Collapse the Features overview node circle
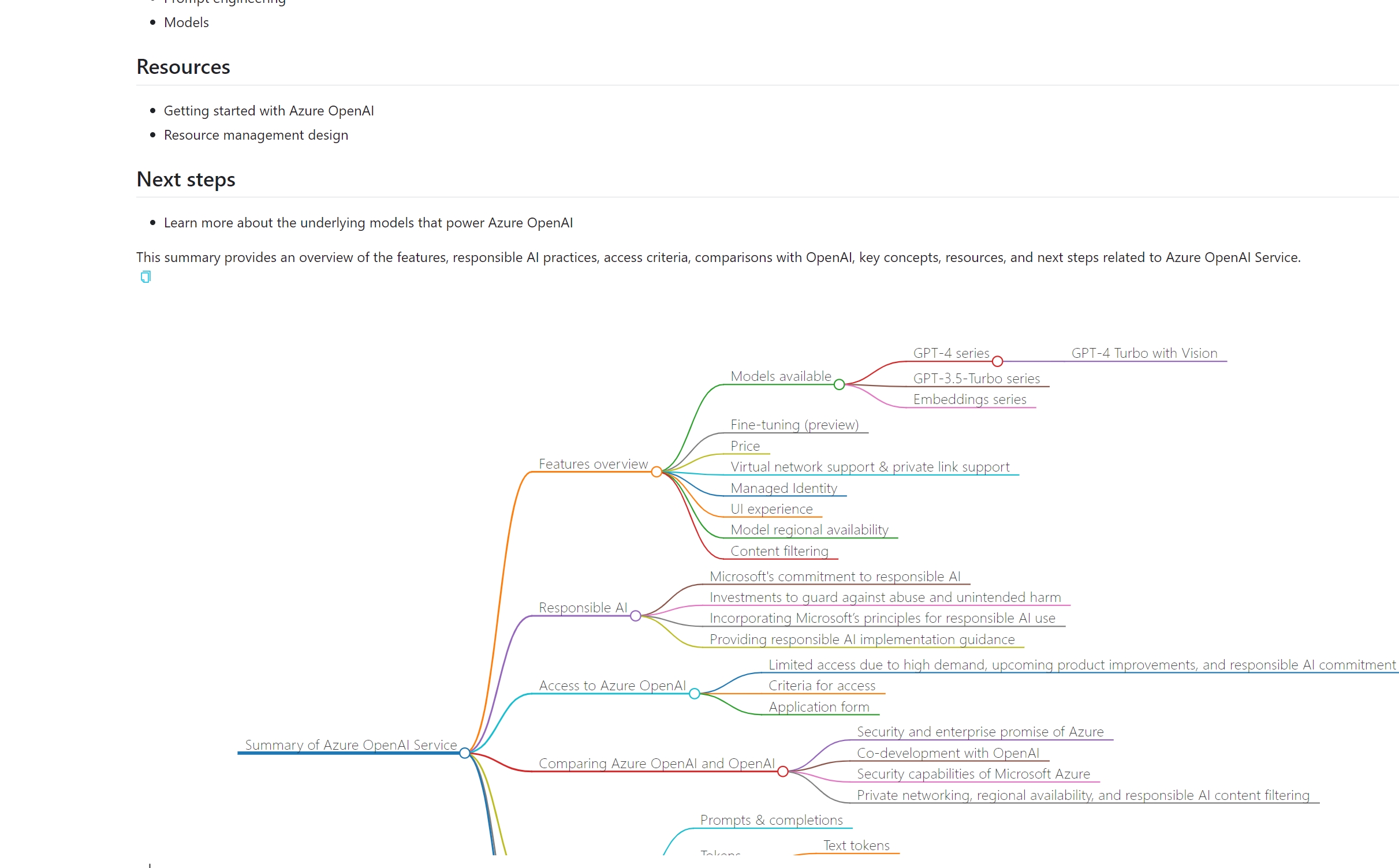 click(x=656, y=472)
